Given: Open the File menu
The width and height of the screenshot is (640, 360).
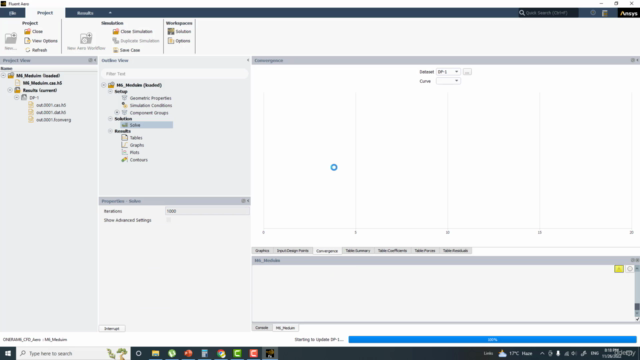Looking at the screenshot, I should pos(12,13).
